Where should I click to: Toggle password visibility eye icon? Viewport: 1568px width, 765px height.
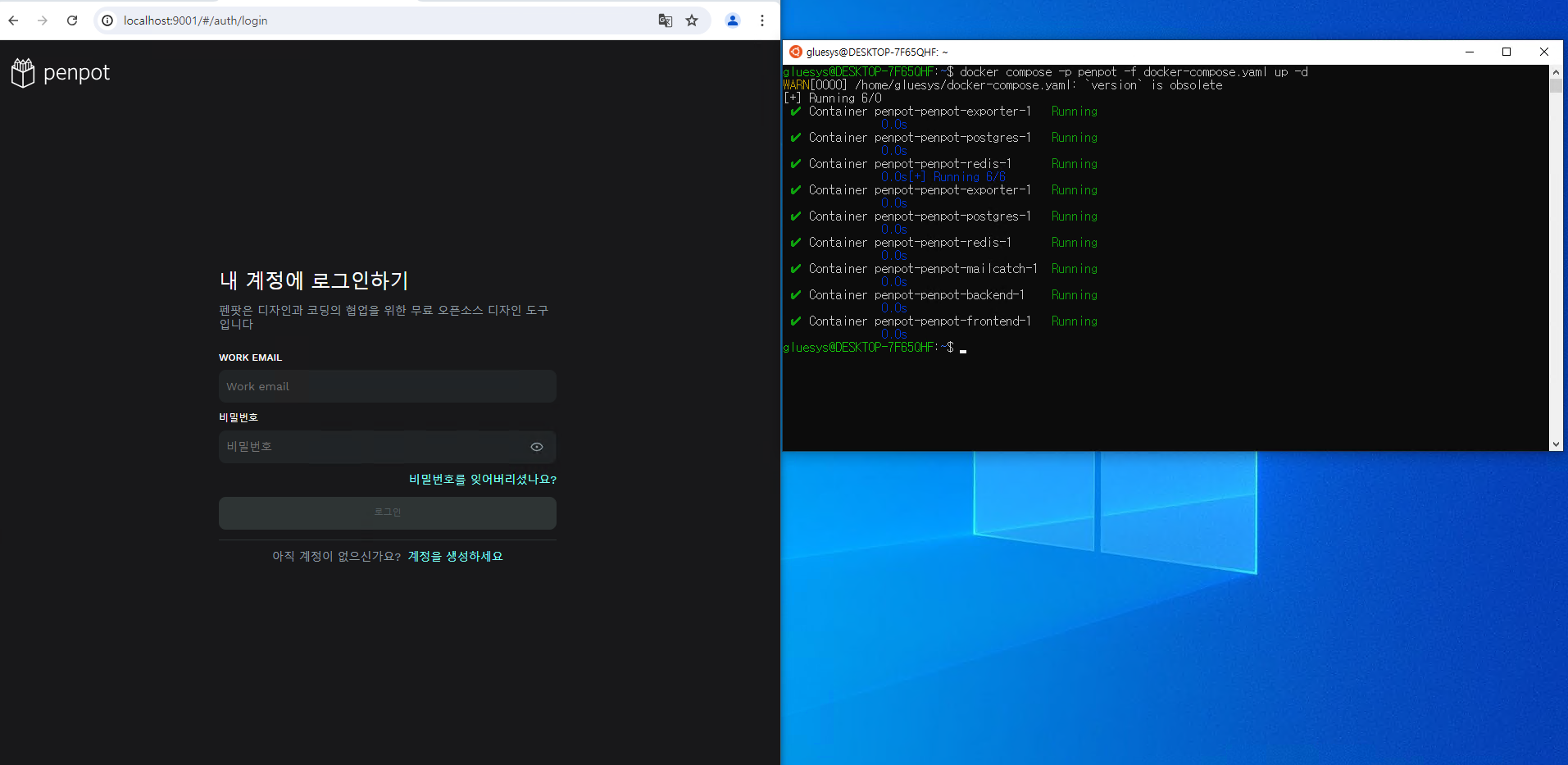click(x=537, y=447)
